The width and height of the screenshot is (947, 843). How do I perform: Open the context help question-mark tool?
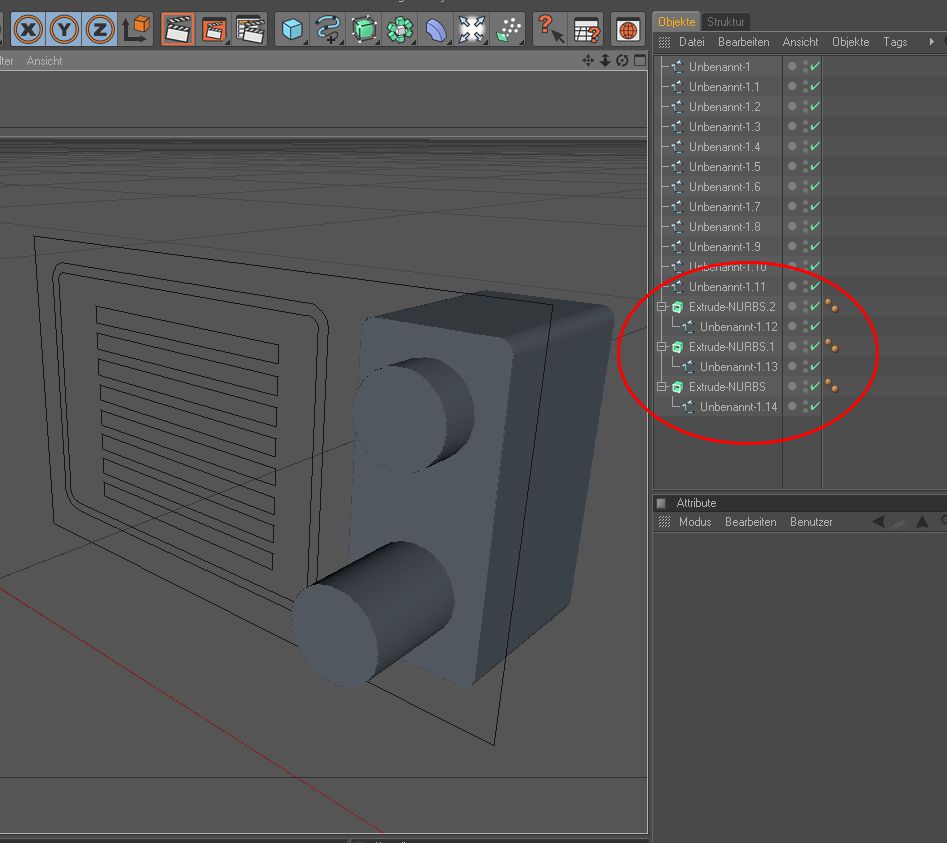pyautogui.click(x=549, y=29)
